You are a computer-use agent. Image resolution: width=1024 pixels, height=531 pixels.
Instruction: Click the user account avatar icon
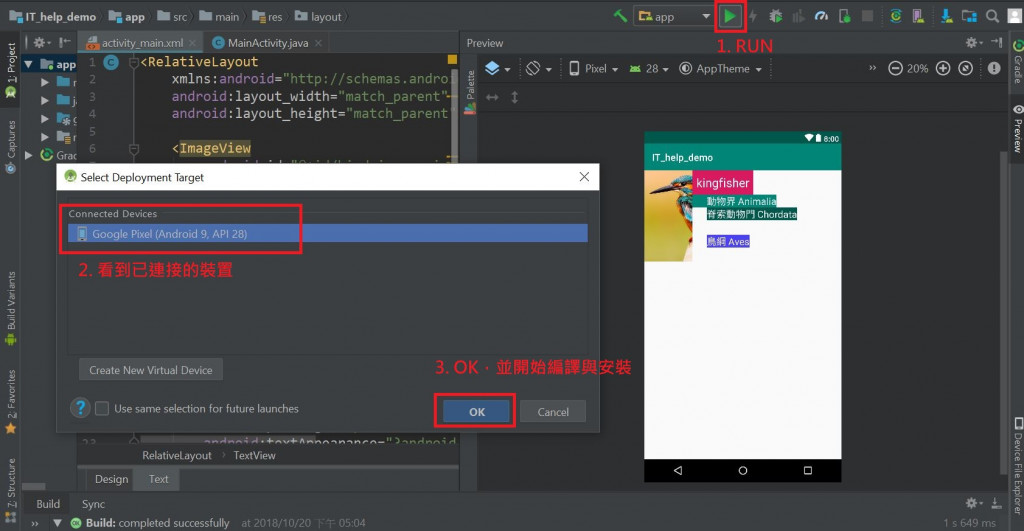[1014, 16]
